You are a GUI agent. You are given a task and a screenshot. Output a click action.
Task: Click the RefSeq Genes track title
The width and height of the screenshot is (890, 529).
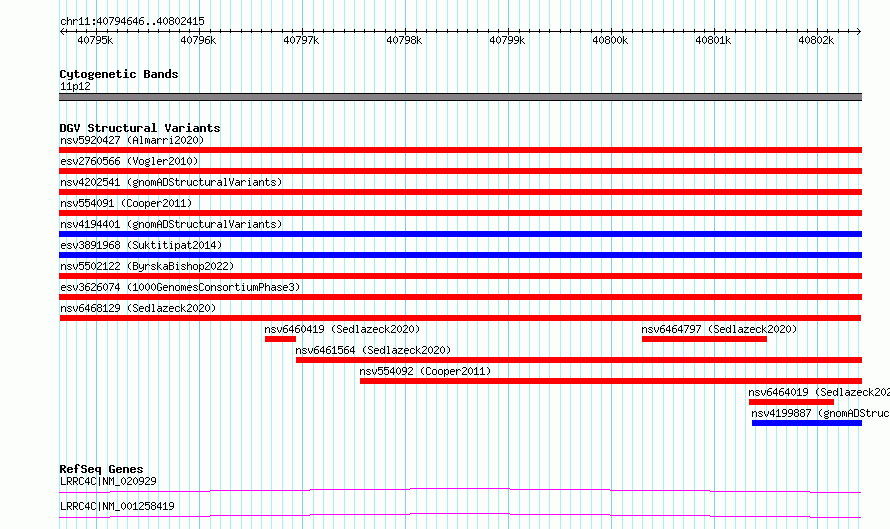(101, 469)
